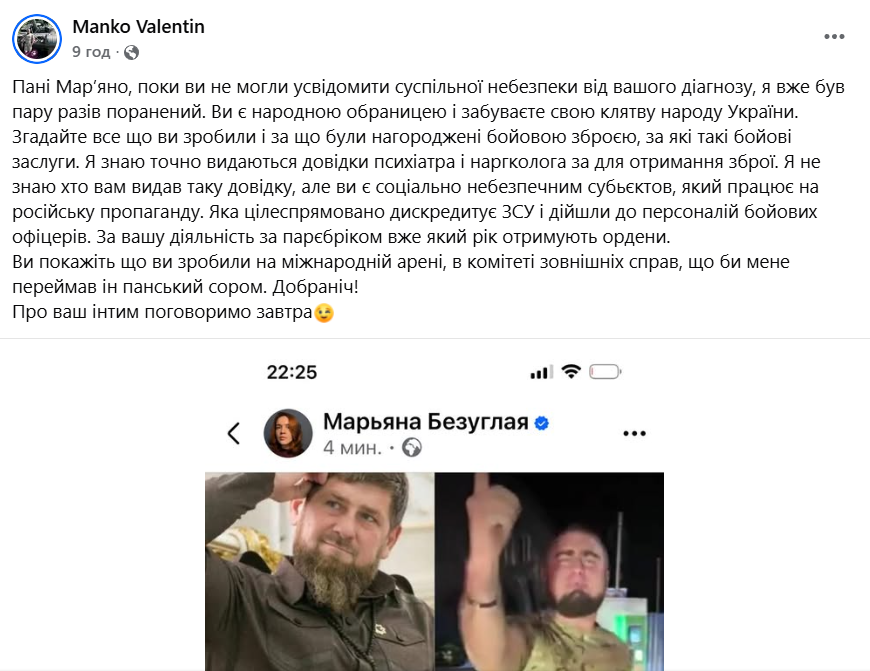This screenshot has width=870, height=671.
Task: Open Manko Valentin's profile picture
Action: [37, 39]
